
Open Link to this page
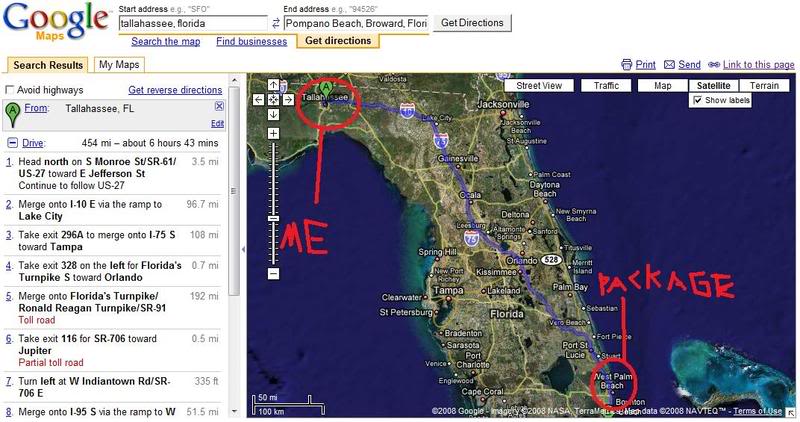[758, 65]
